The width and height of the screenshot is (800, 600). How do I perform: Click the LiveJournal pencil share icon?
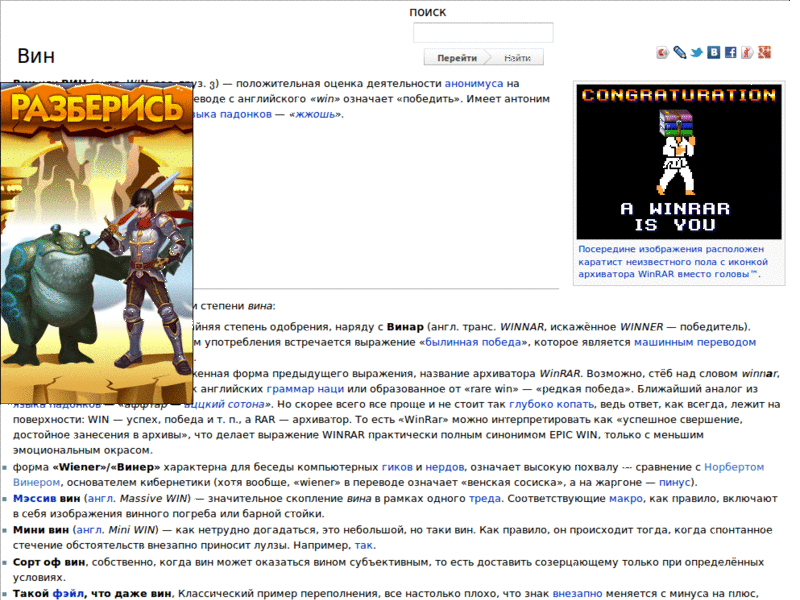click(680, 53)
